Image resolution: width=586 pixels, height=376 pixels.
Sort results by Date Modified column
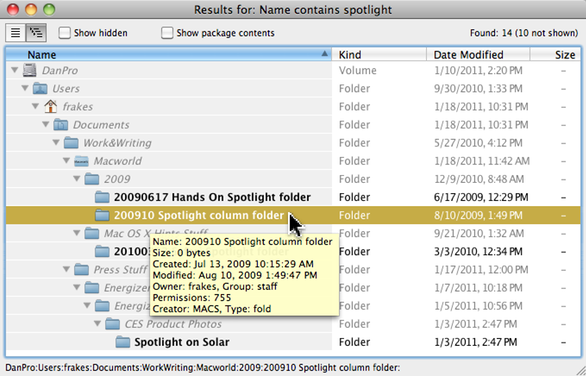[478, 55]
